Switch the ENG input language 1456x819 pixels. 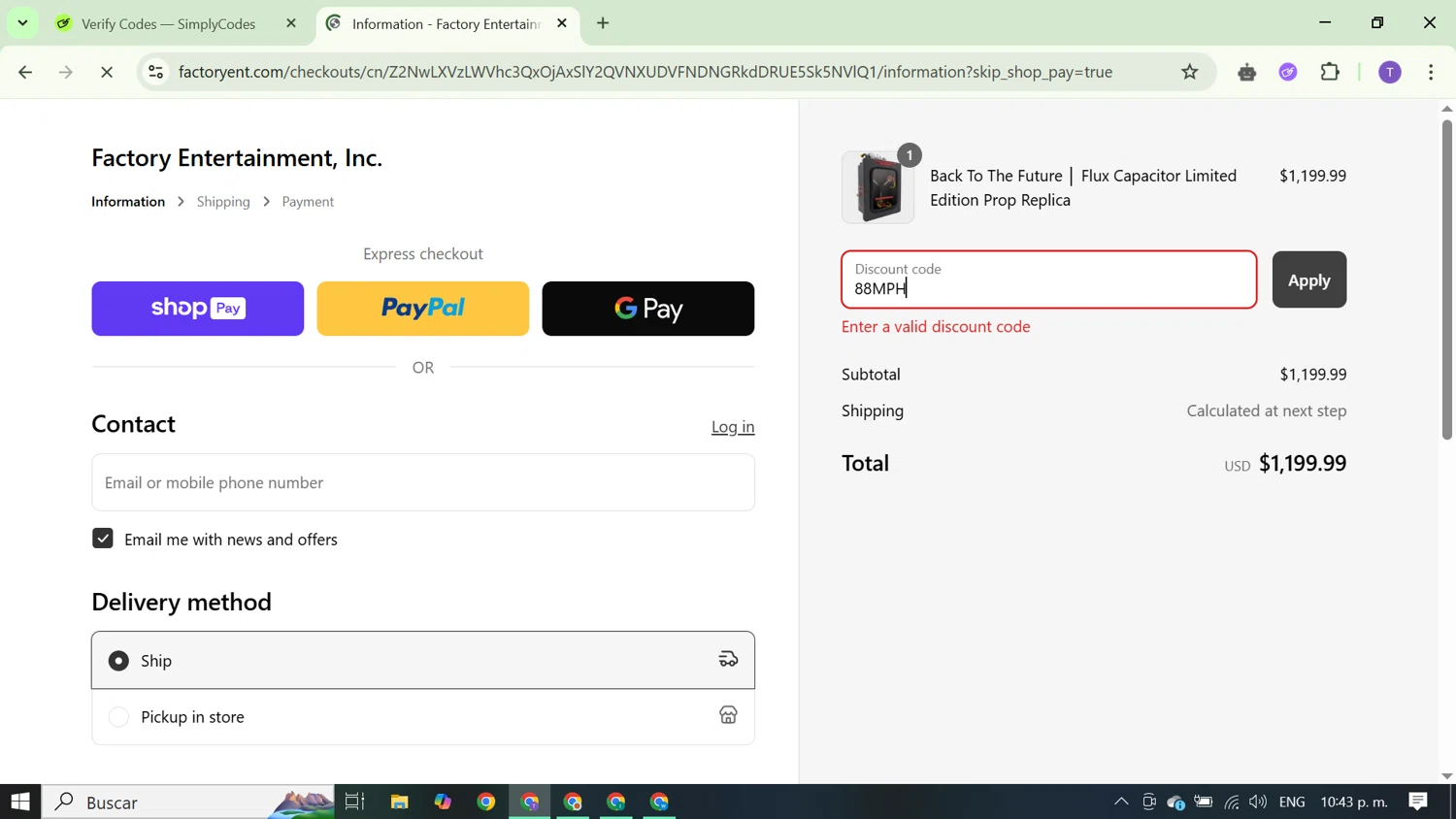1292,802
